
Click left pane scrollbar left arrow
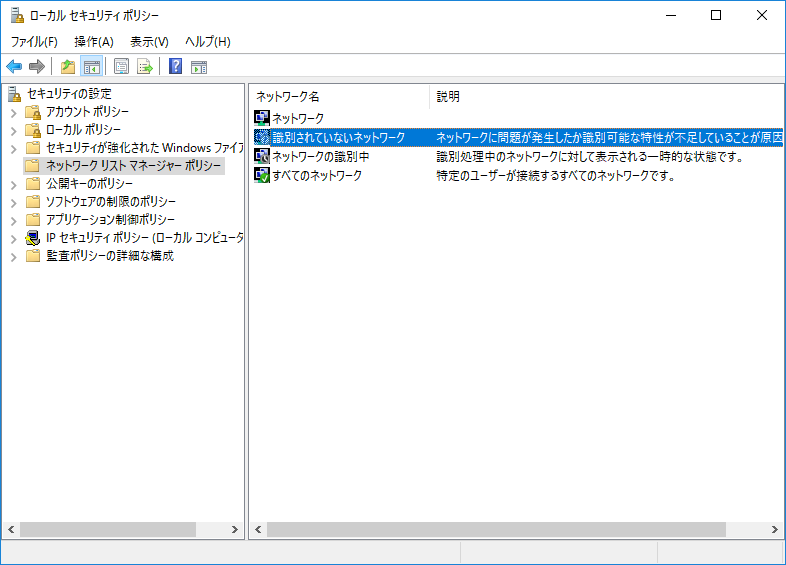pos(11,529)
